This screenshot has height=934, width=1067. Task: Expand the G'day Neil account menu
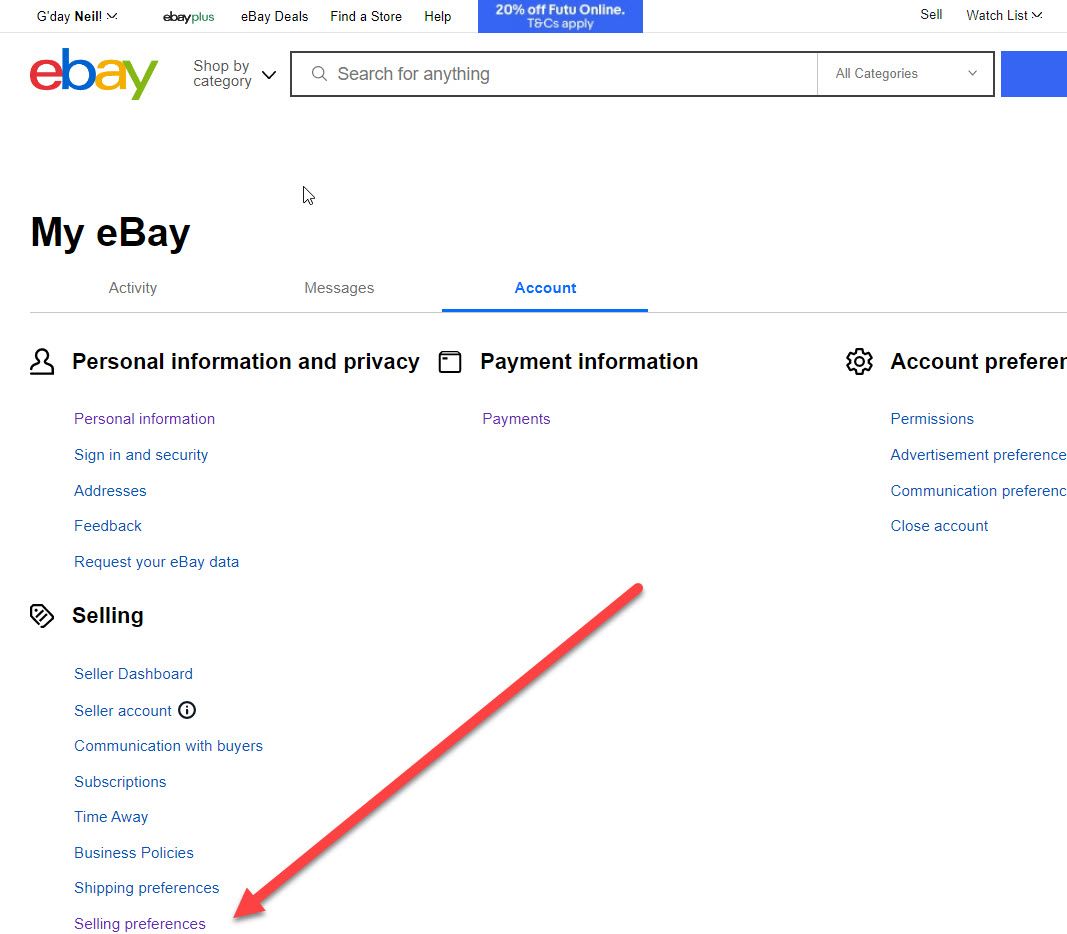pos(77,16)
